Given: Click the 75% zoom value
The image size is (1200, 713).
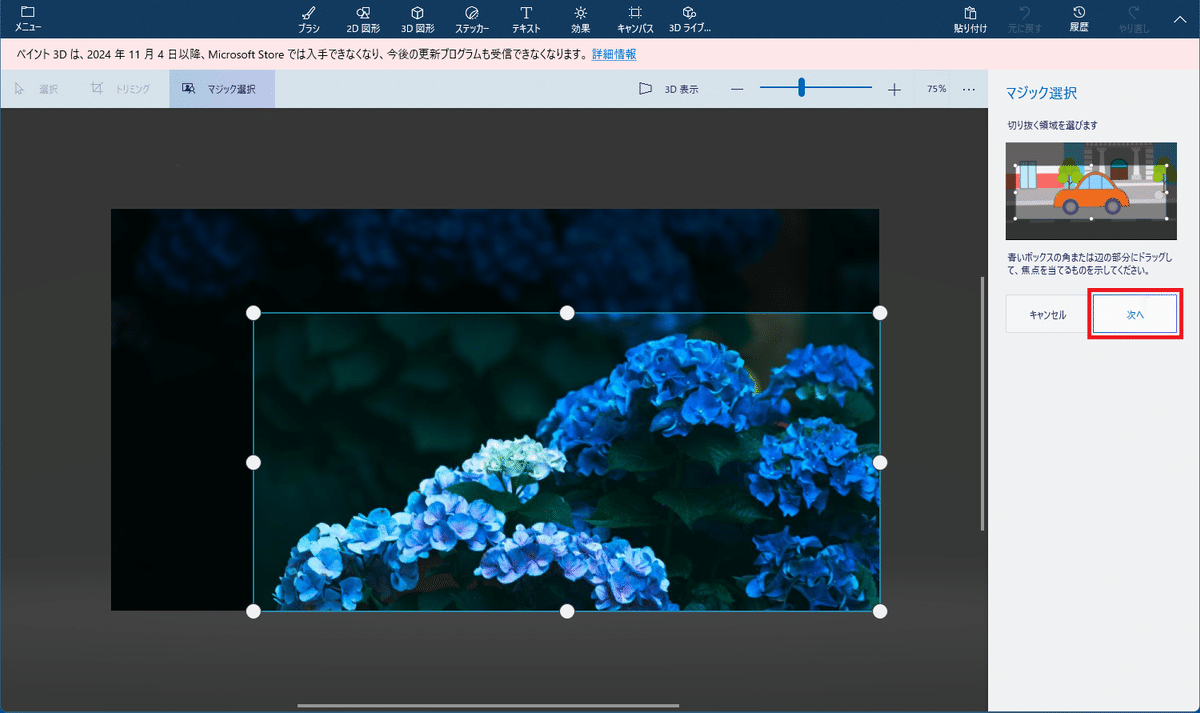Looking at the screenshot, I should (936, 89).
